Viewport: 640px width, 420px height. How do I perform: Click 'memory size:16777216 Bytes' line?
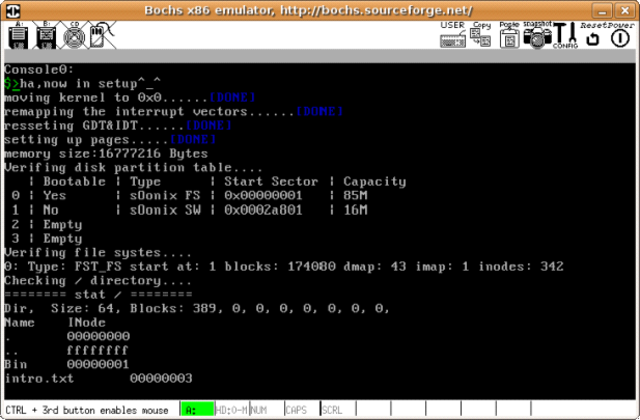(106, 153)
